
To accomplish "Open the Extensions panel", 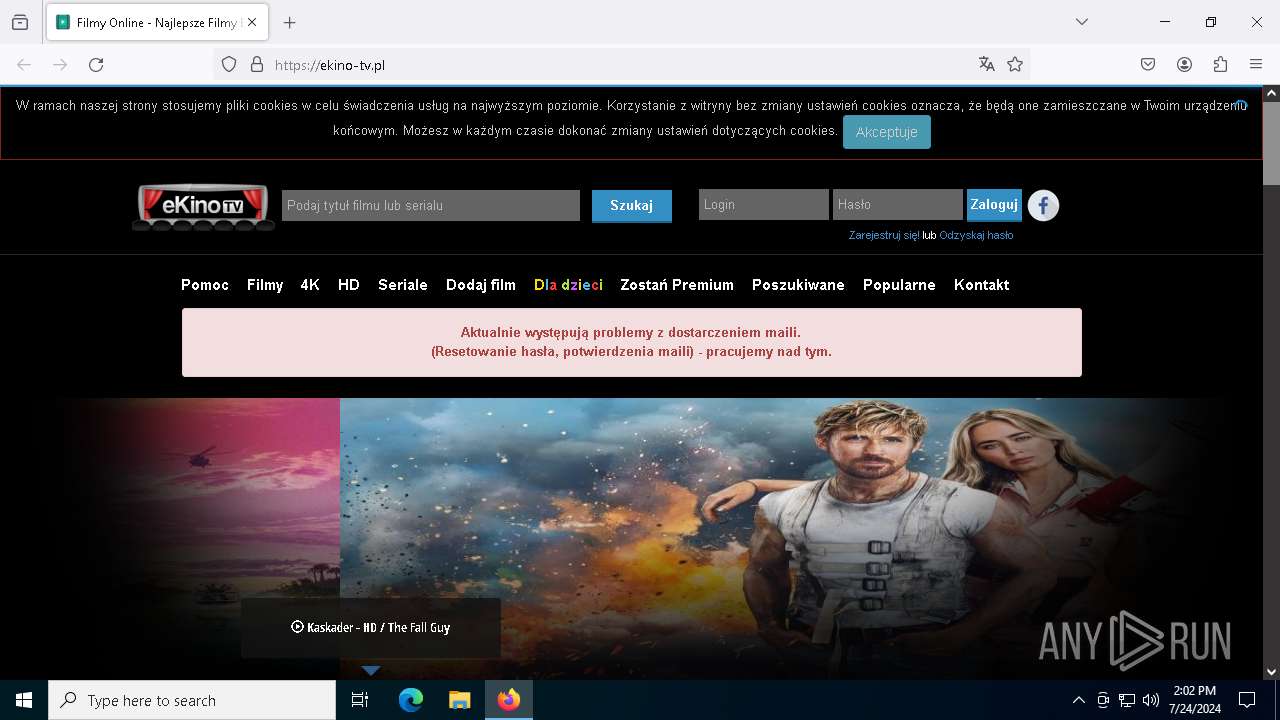I will [x=1220, y=64].
